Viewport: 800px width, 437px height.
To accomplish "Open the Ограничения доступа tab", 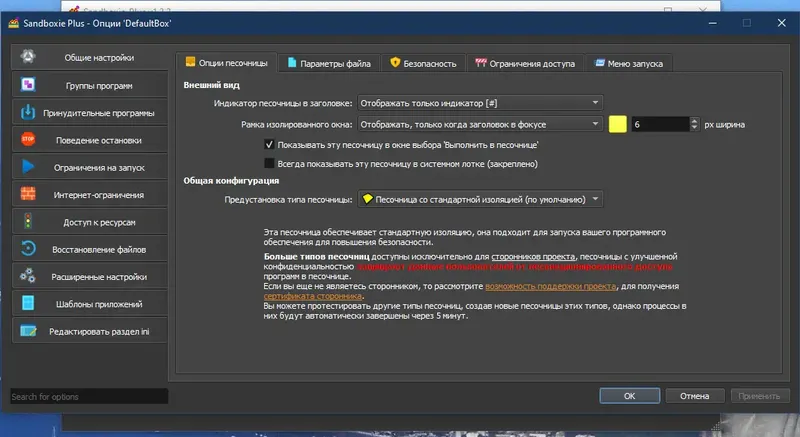I will [x=525, y=63].
